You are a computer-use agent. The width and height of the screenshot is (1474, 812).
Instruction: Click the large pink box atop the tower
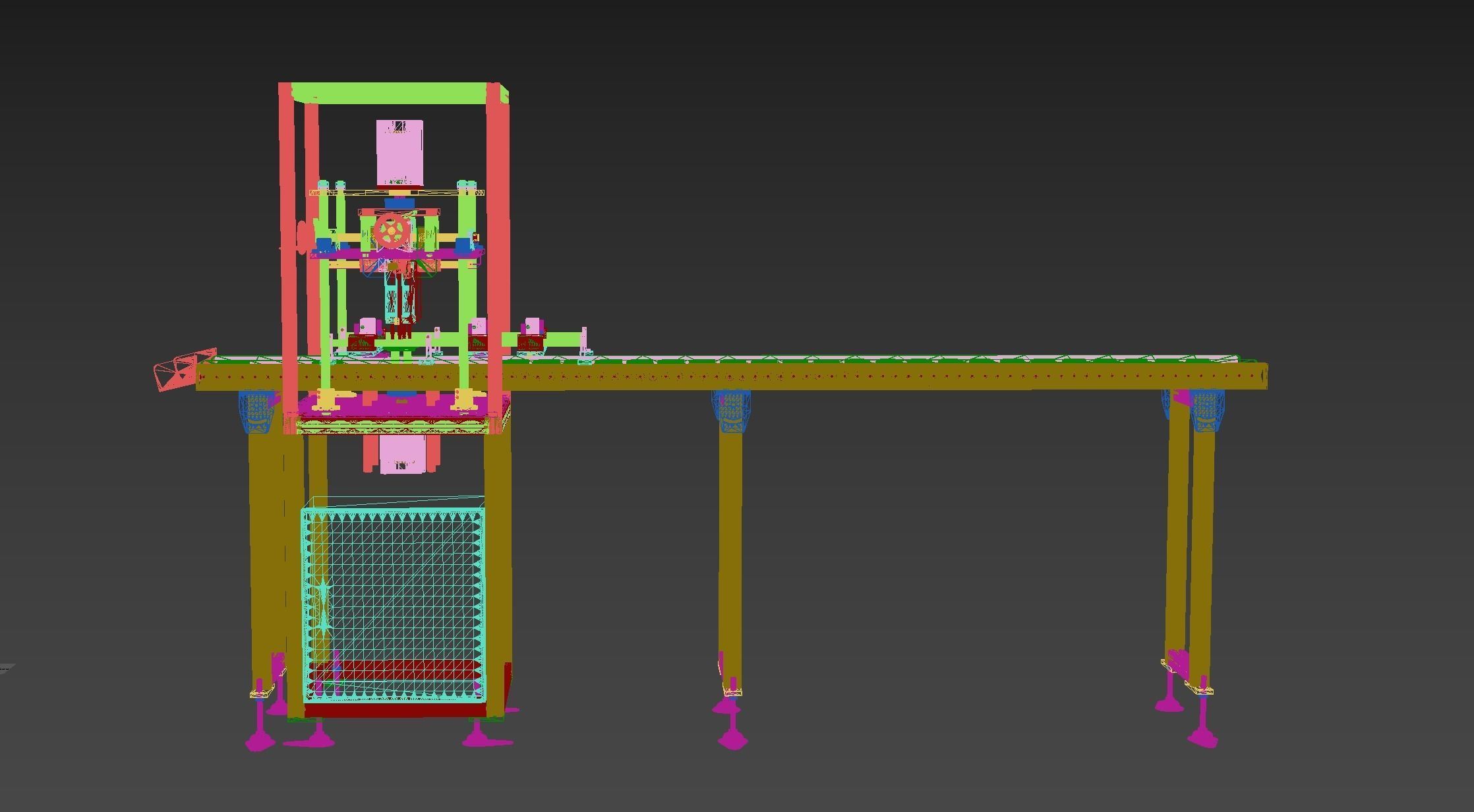399,153
